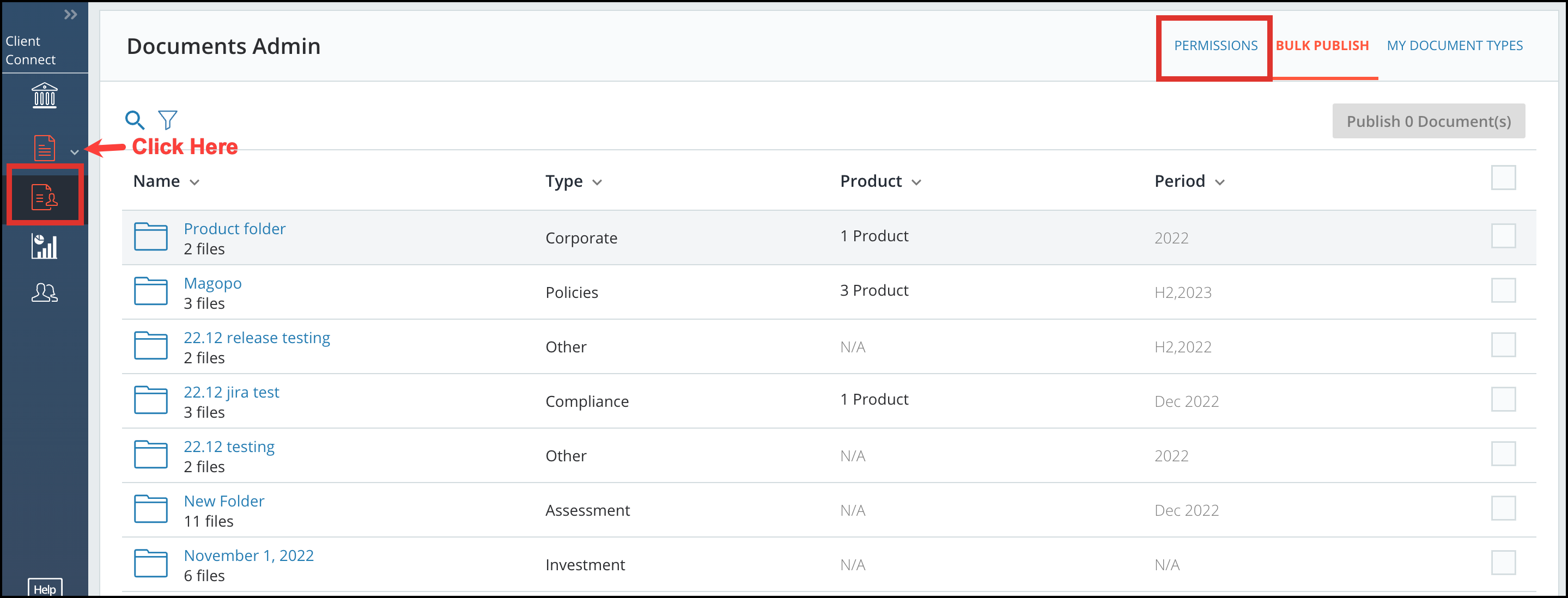1568x598 pixels.
Task: Open the Product folder link
Action: click(x=234, y=229)
